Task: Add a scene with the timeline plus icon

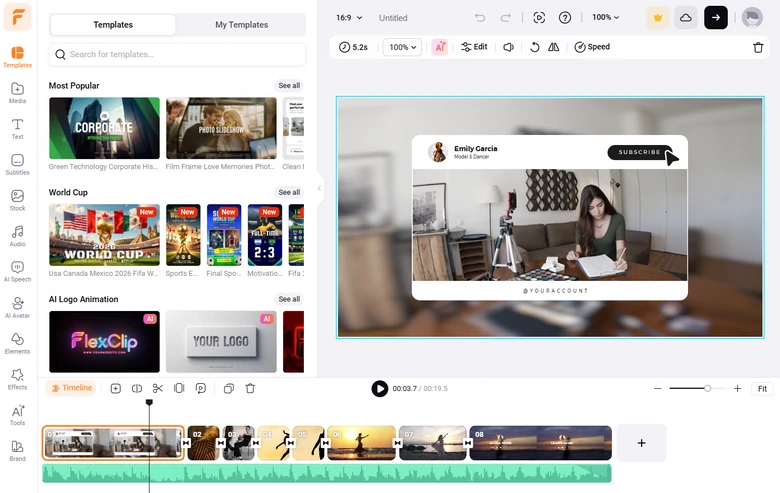Action: pos(115,389)
